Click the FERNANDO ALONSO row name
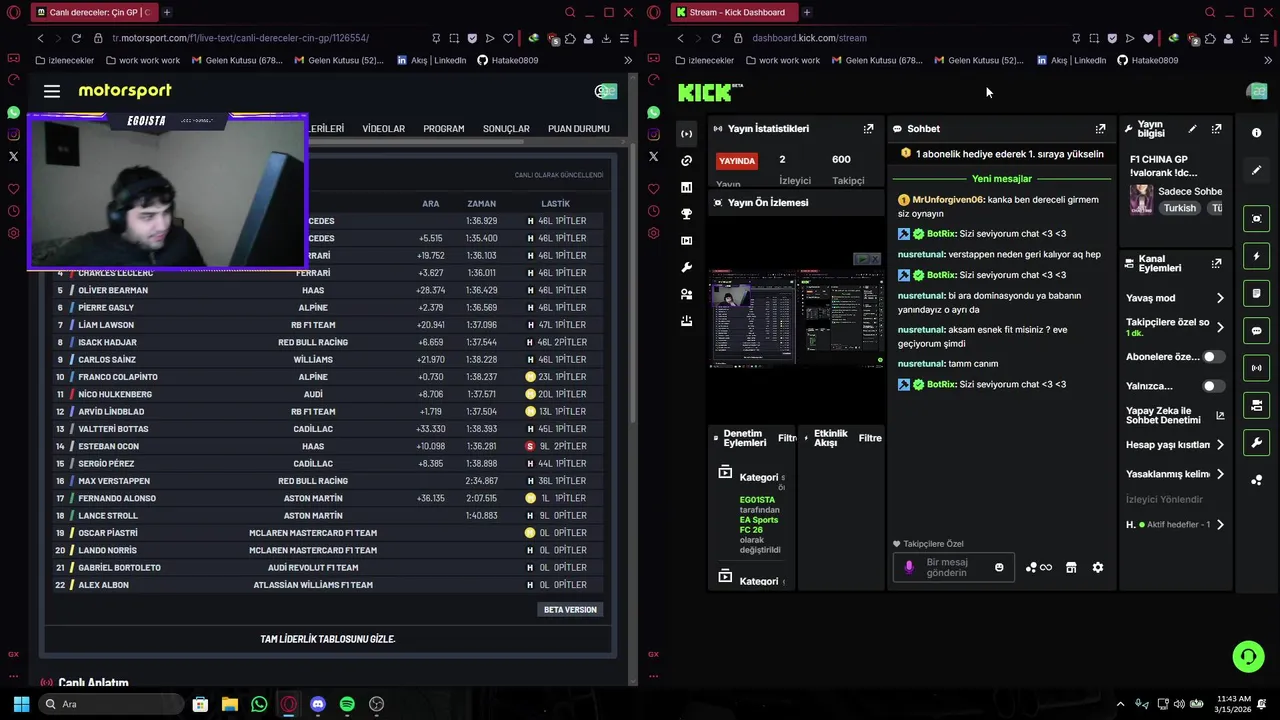 point(117,498)
